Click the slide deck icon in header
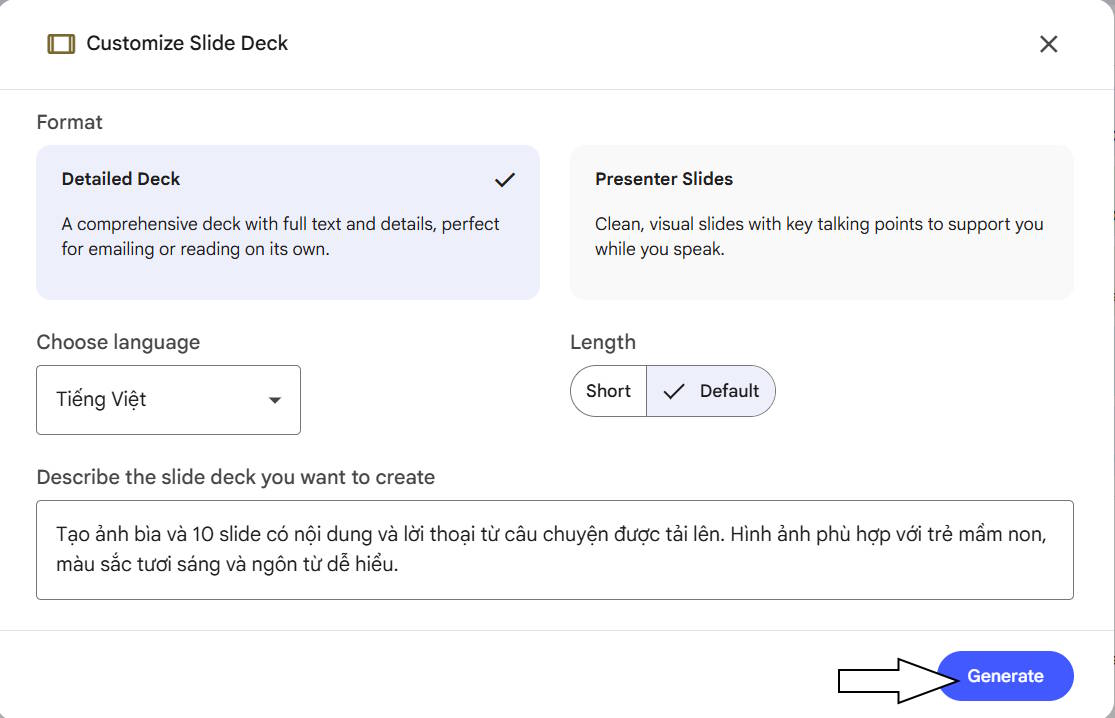The image size is (1115, 718). pos(61,44)
